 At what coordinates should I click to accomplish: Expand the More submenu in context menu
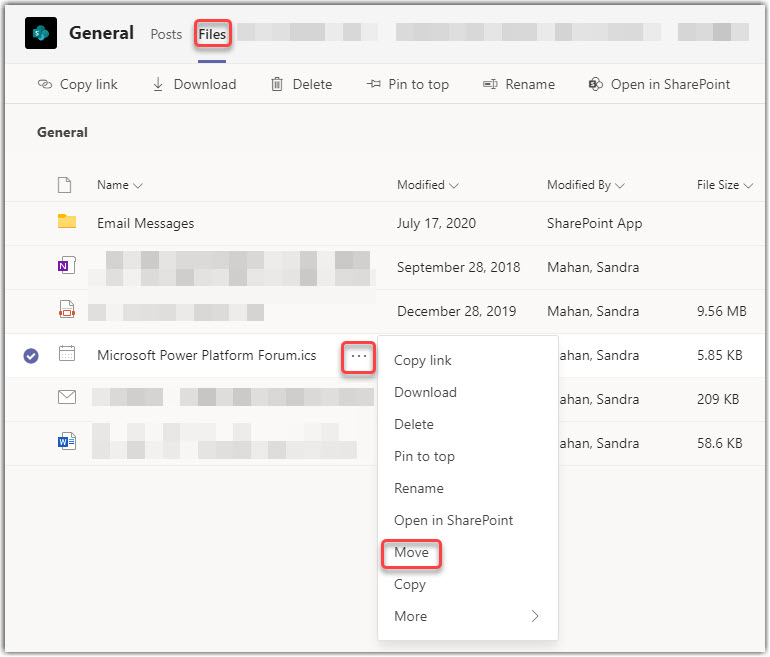[466, 616]
